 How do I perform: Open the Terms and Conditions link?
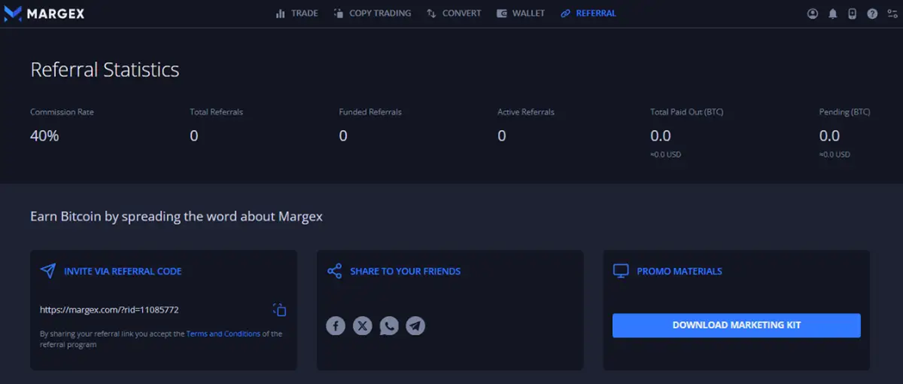[x=223, y=333]
